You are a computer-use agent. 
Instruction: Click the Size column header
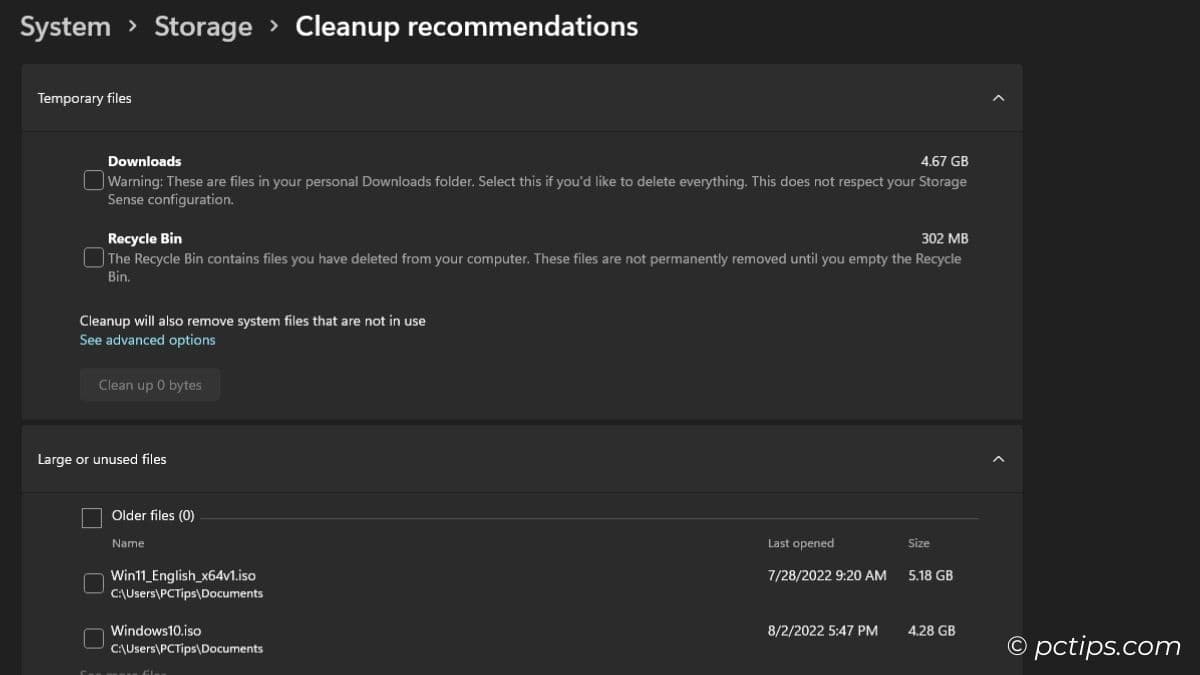point(917,543)
